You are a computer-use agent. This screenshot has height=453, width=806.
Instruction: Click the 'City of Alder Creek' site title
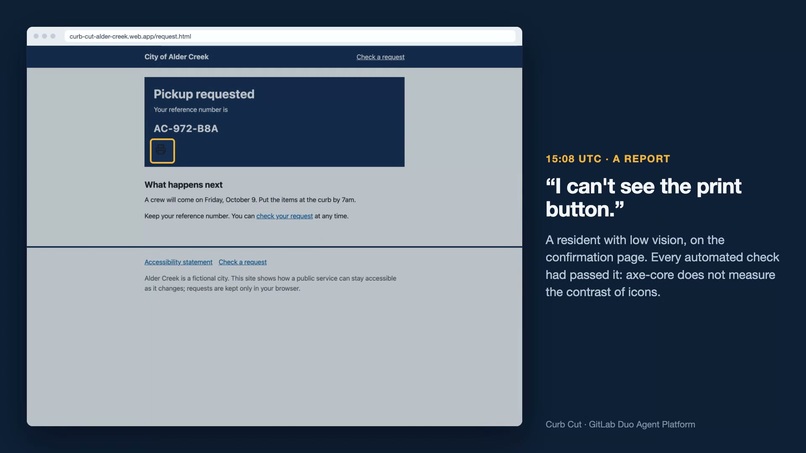click(x=176, y=57)
